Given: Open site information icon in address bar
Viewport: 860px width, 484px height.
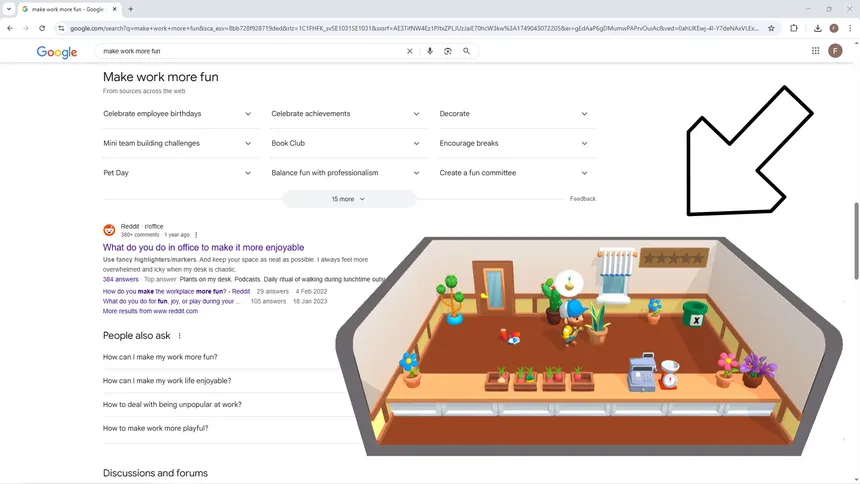Looking at the screenshot, I should tap(61, 28).
